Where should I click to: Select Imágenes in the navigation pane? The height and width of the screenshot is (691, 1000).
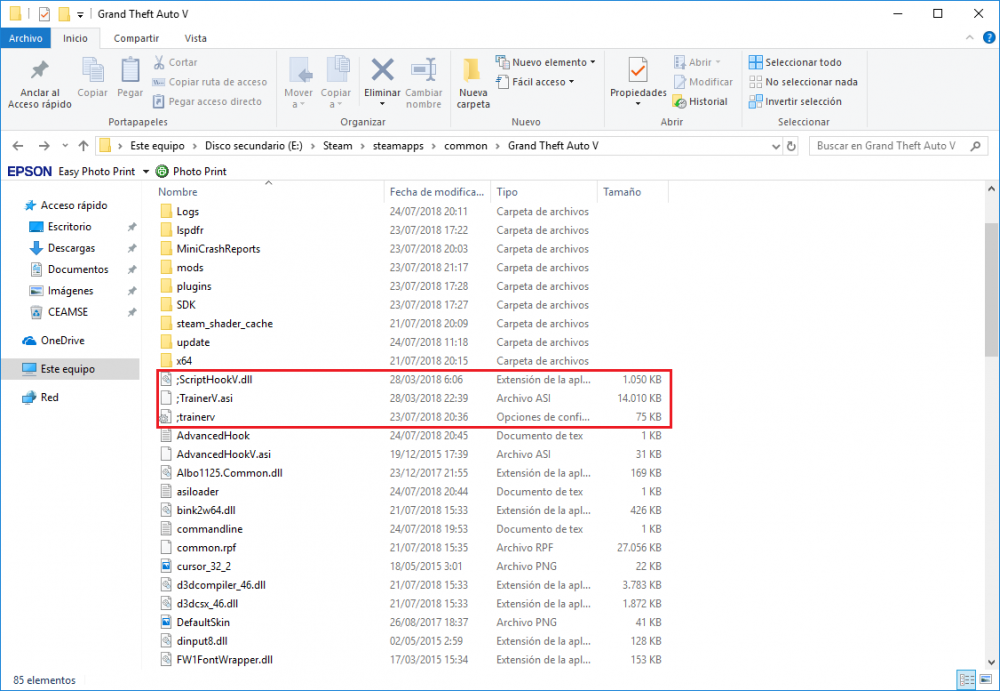70,291
